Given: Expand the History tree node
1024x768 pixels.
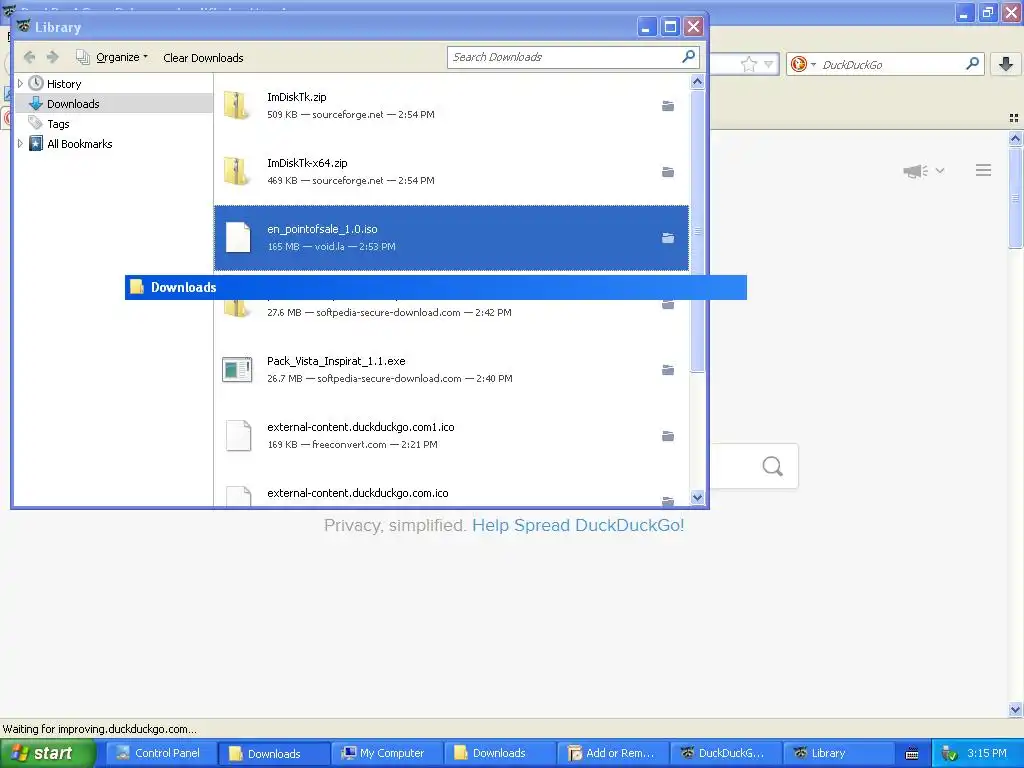Looking at the screenshot, I should click(x=20, y=84).
